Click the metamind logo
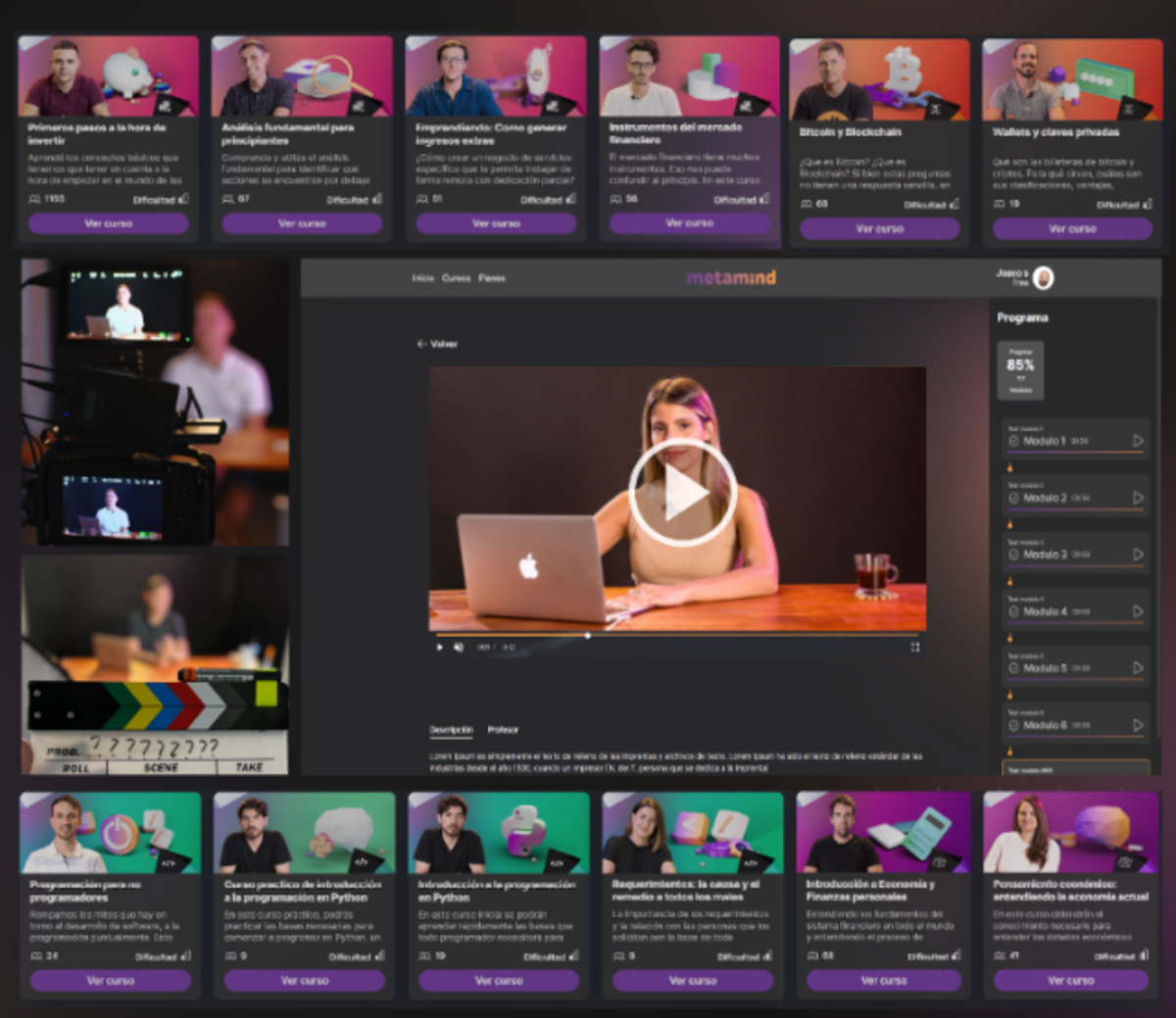The height and width of the screenshot is (1018, 1176). 731,278
